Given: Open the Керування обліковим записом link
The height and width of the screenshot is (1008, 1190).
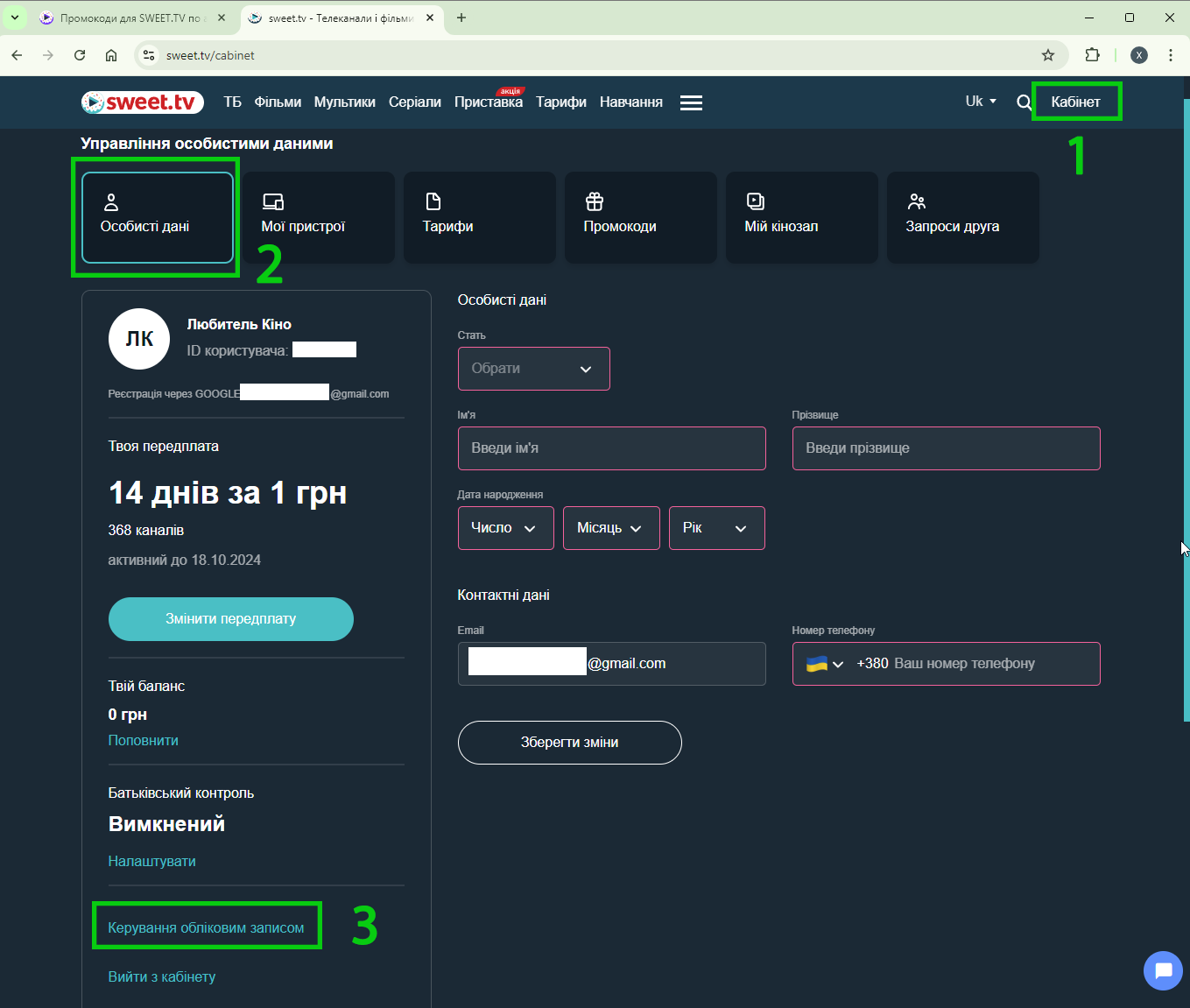Looking at the screenshot, I should (x=206, y=927).
